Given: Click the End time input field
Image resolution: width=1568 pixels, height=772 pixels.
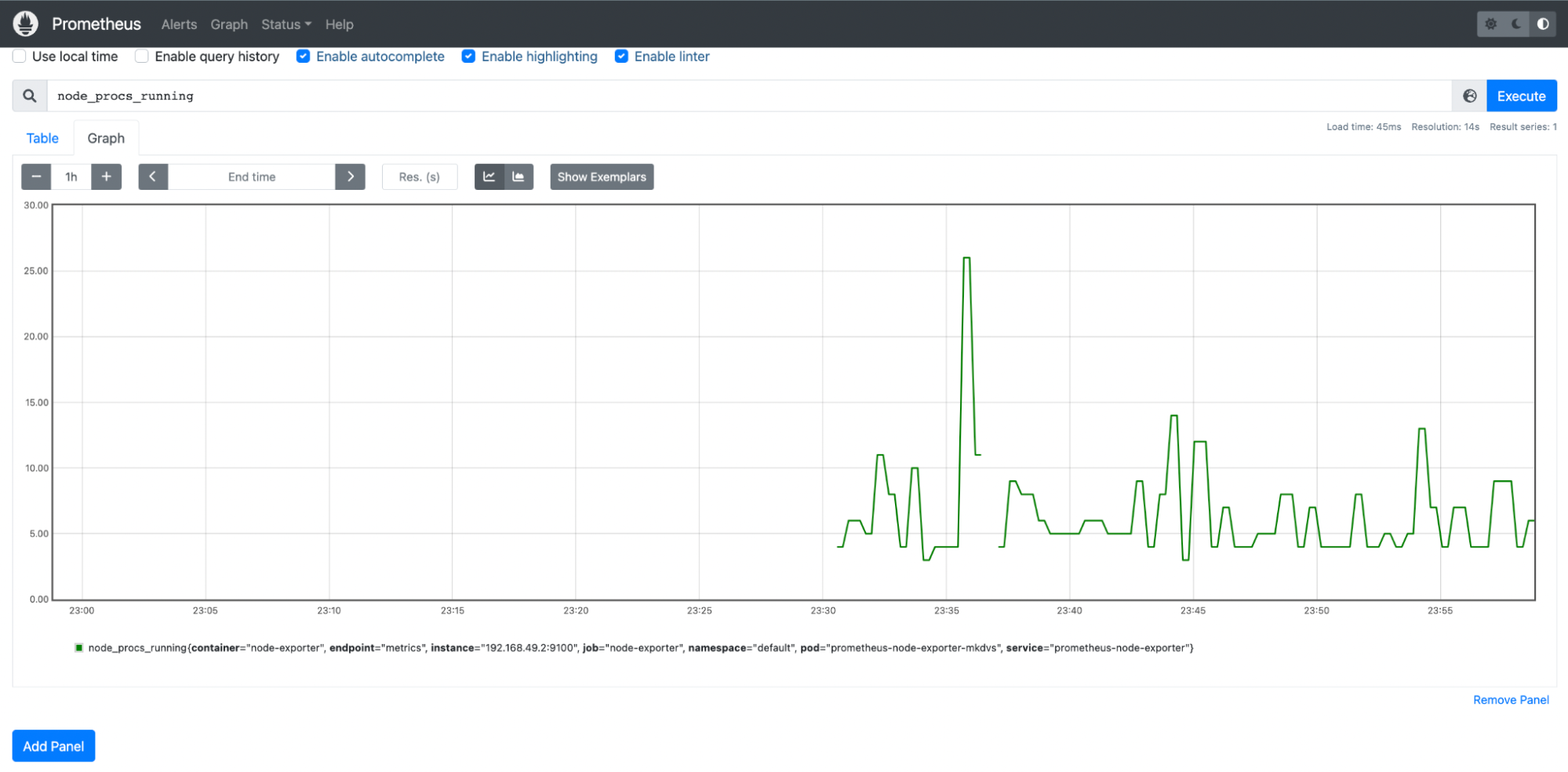Looking at the screenshot, I should (251, 177).
